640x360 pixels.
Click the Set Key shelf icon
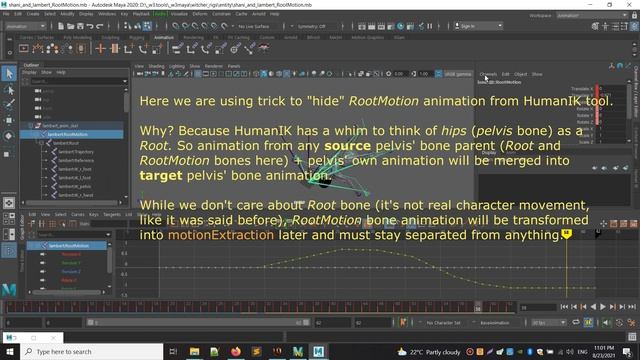coord(100,49)
